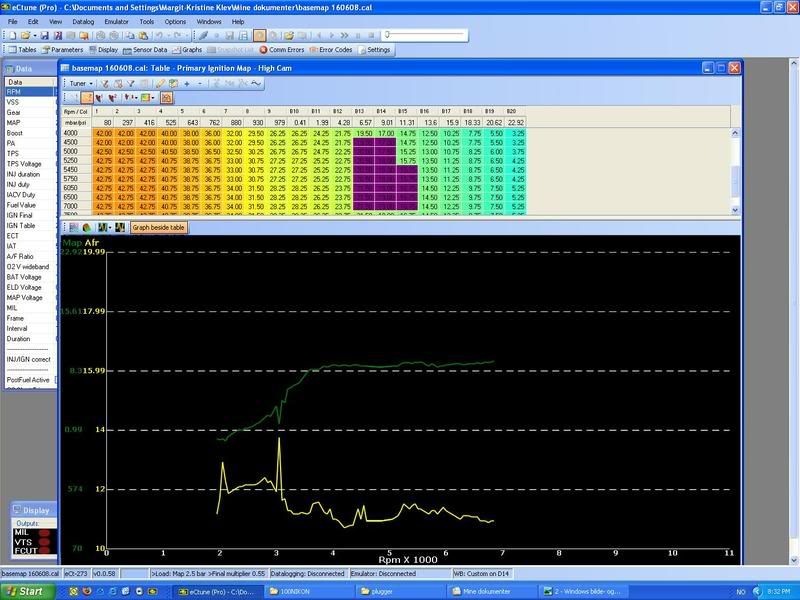The width and height of the screenshot is (800, 600).
Task: Click the Parameters toolbar button
Action: click(62, 49)
